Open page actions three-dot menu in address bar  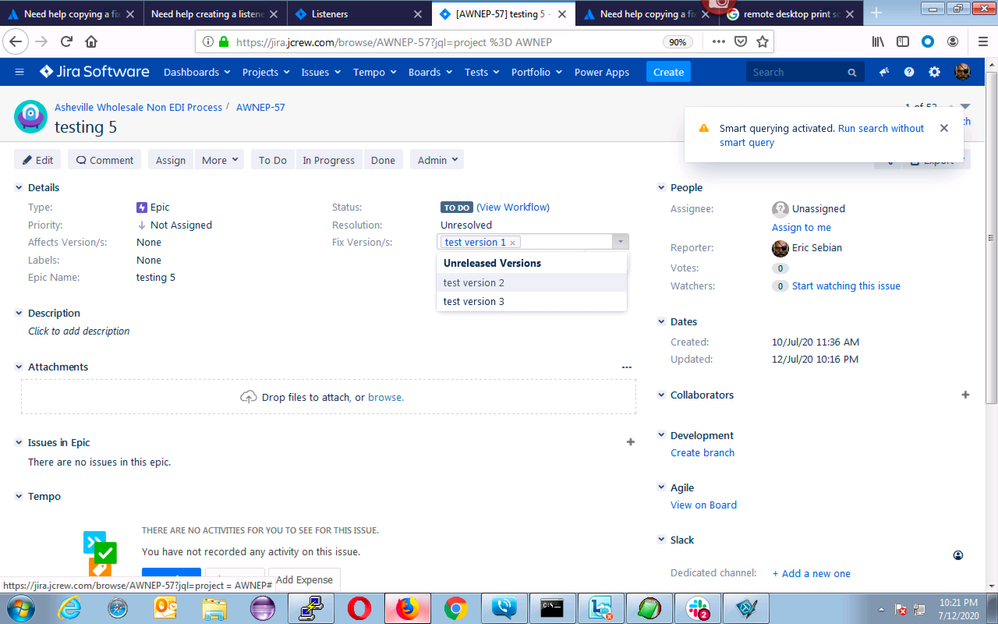pyautogui.click(x=719, y=42)
